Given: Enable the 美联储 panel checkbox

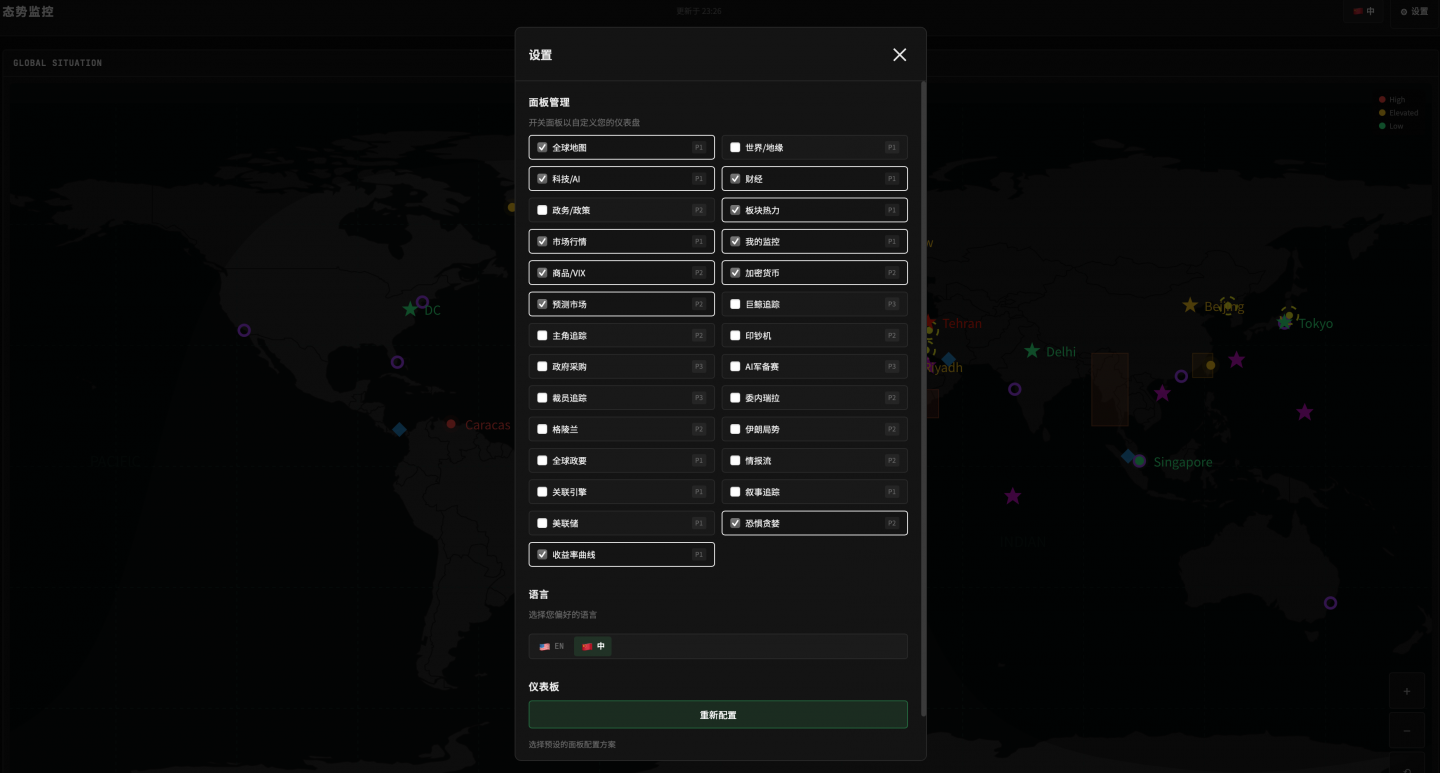Looking at the screenshot, I should pyautogui.click(x=542, y=523).
